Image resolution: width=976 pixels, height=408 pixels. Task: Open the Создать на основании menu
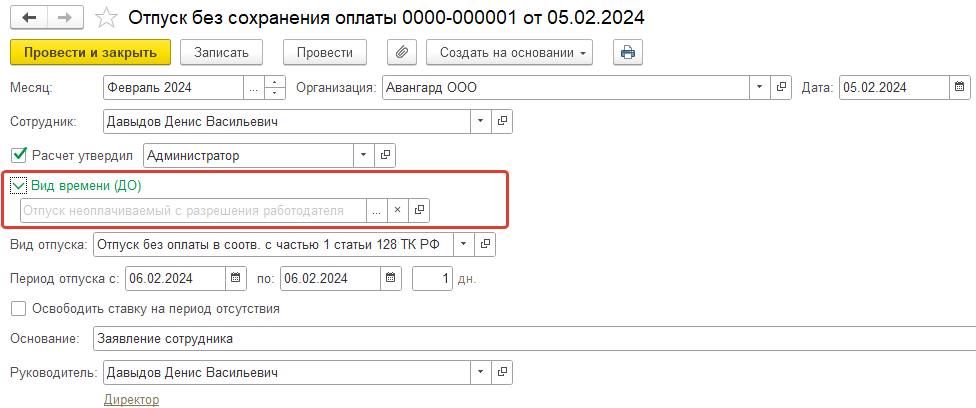tap(509, 53)
